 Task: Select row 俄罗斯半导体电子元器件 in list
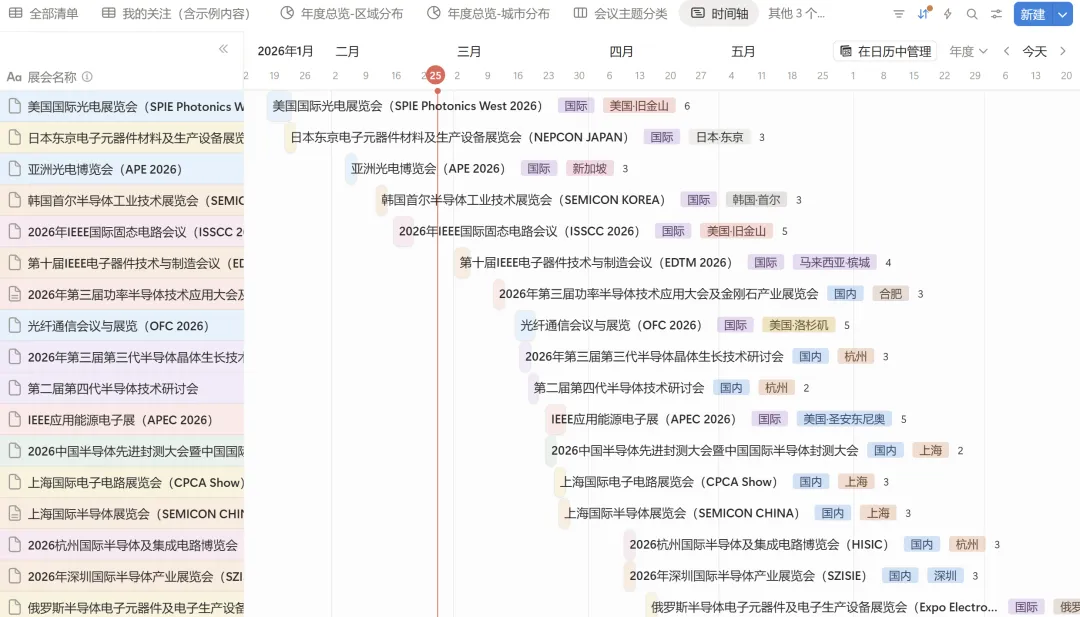(122, 607)
